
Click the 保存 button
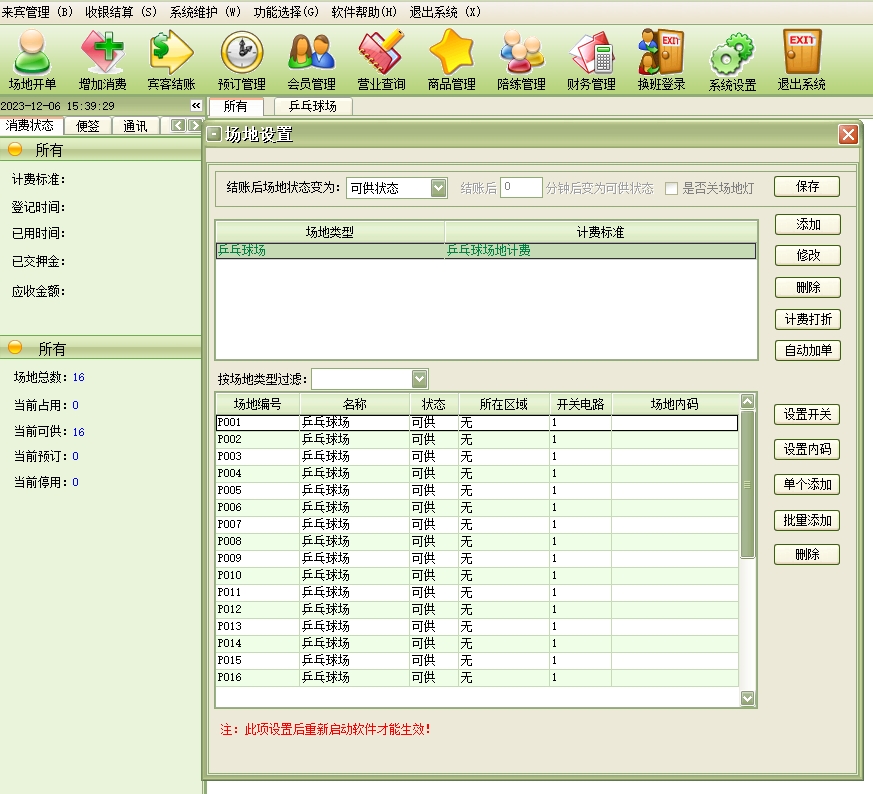click(x=807, y=187)
